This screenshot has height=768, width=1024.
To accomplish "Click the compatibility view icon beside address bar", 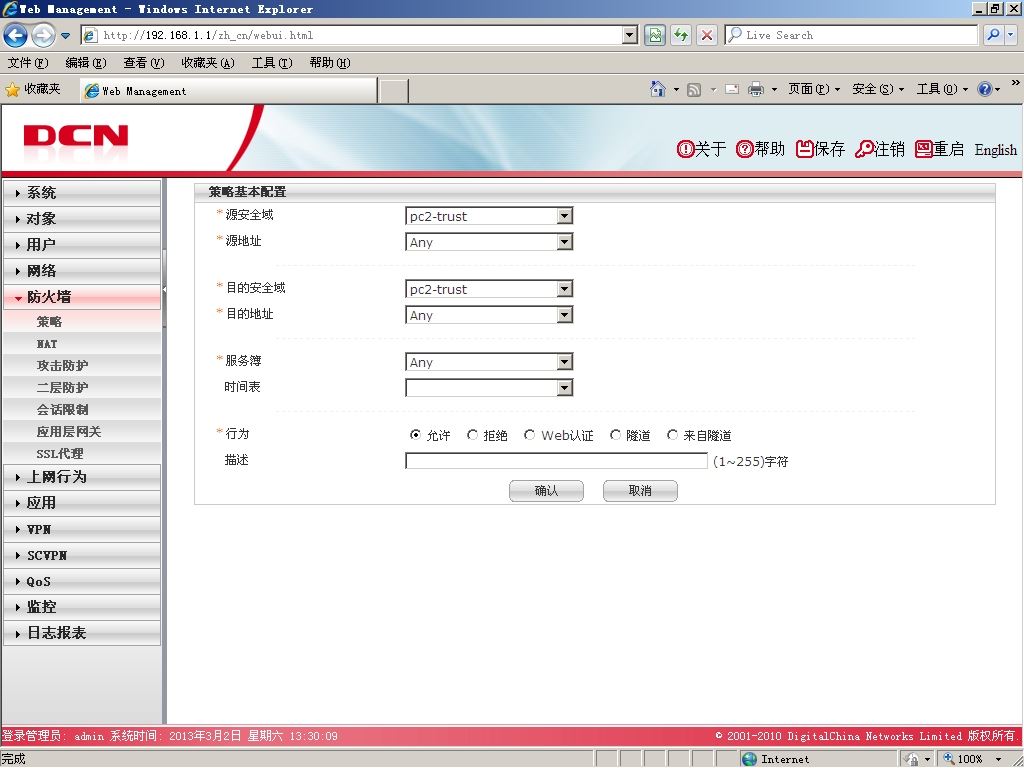I will (654, 35).
